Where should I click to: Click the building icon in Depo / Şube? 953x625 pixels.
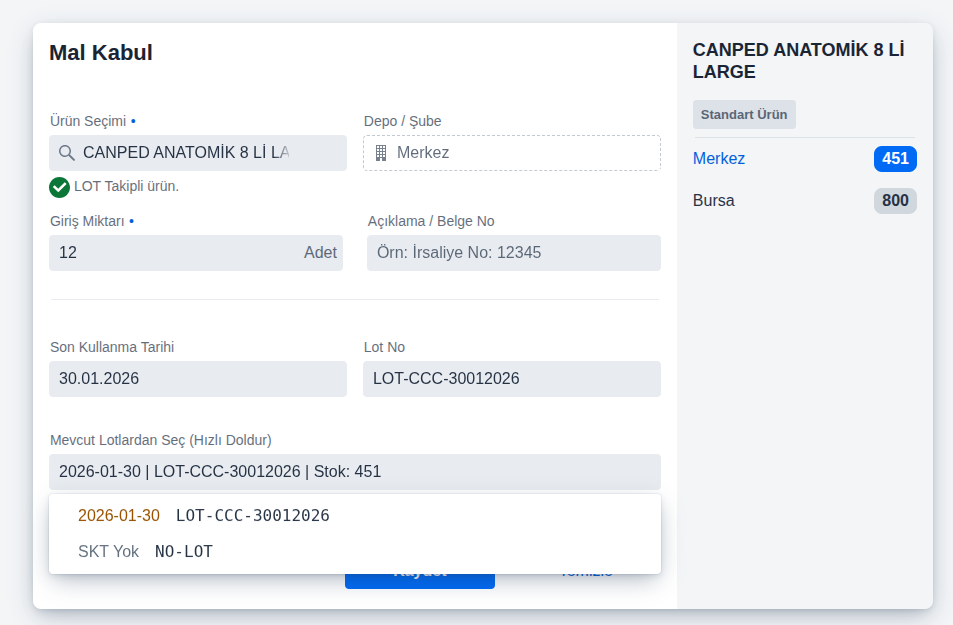380,153
